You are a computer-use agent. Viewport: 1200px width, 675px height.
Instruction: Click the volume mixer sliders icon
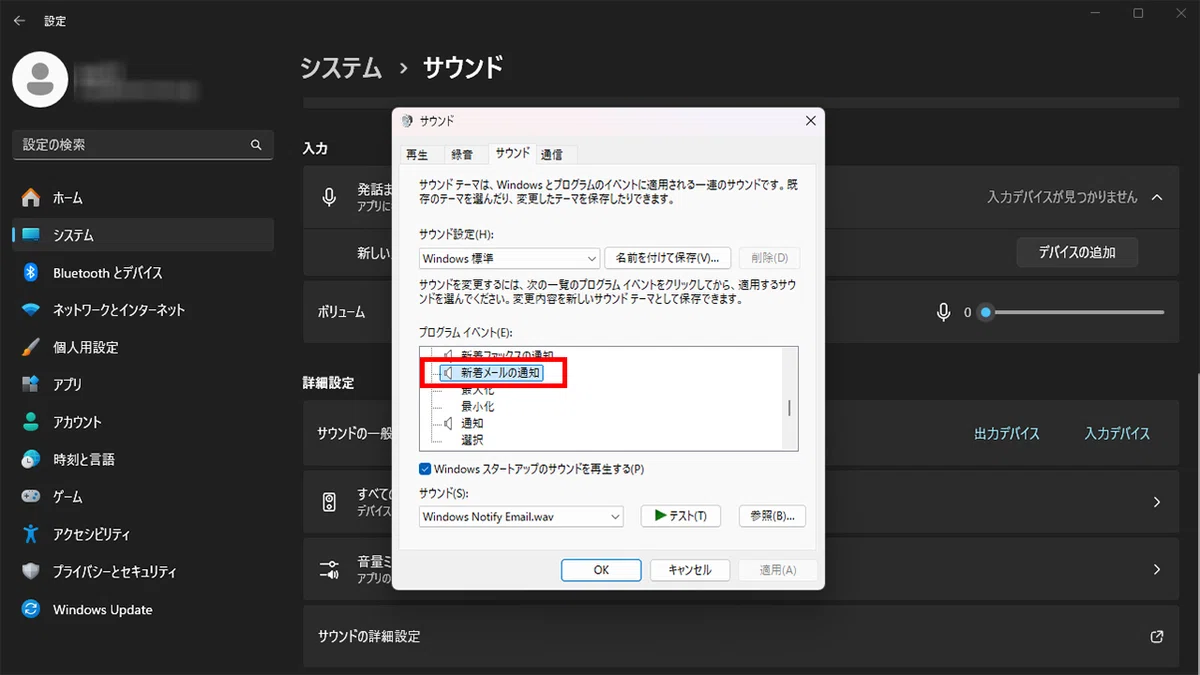[x=330, y=570]
